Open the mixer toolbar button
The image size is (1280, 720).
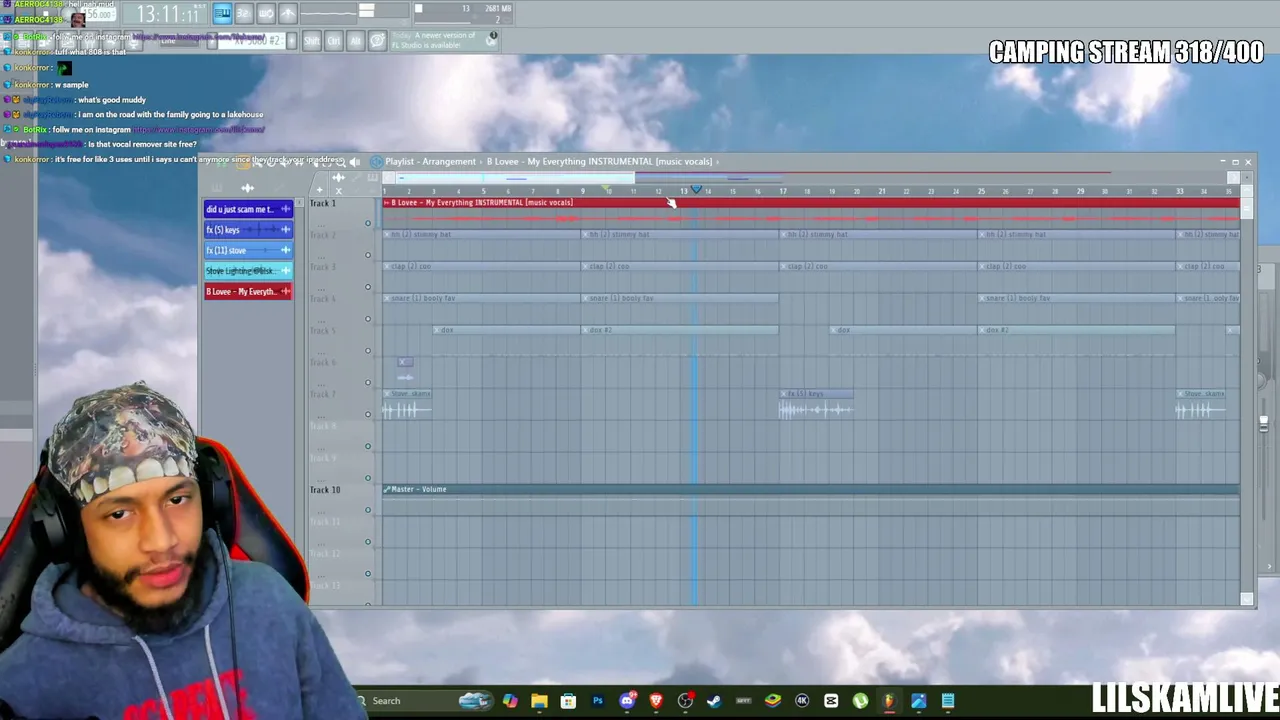(288, 13)
